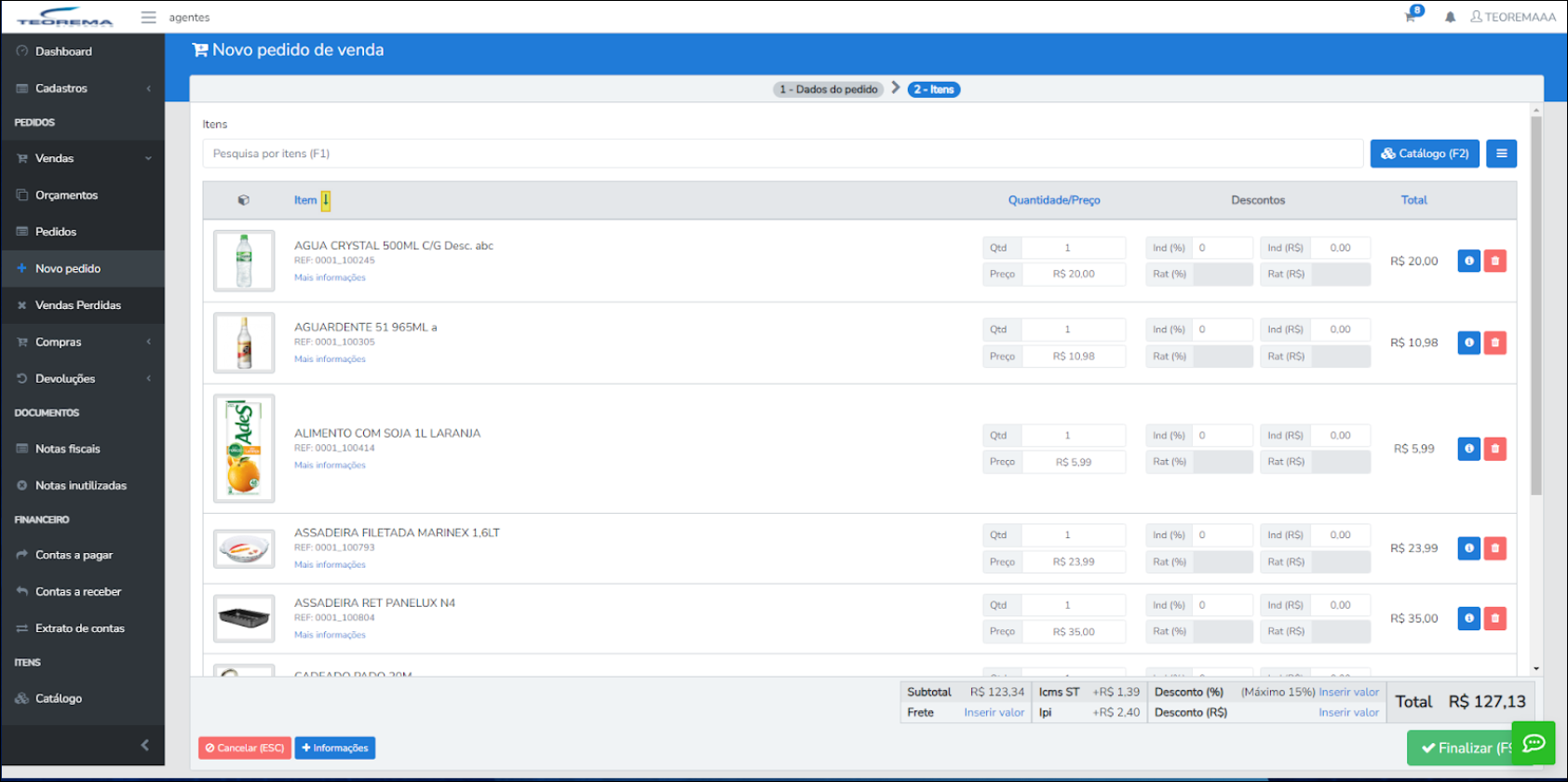Collapse the Vendas sidebar section

pos(82,158)
